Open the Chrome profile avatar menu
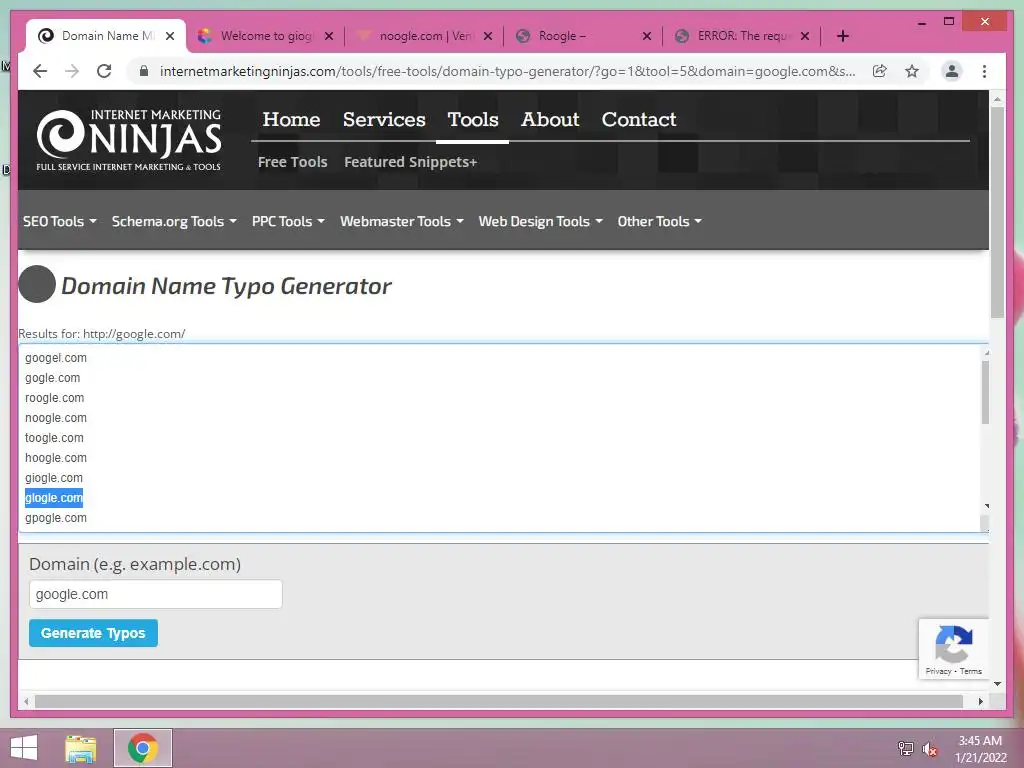The image size is (1024, 768). (952, 71)
